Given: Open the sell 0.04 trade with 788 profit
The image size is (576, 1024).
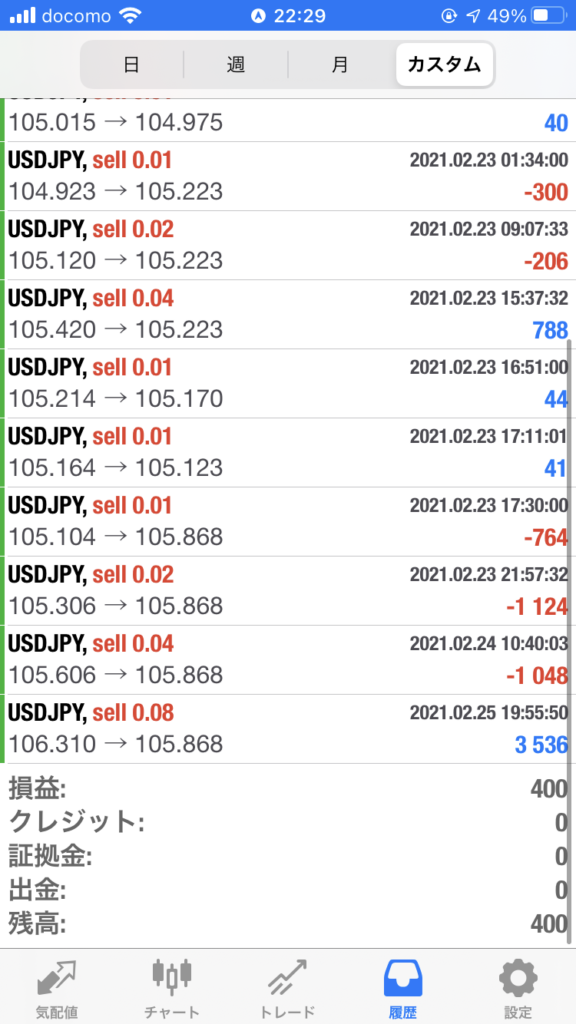Looking at the screenshot, I should point(288,314).
